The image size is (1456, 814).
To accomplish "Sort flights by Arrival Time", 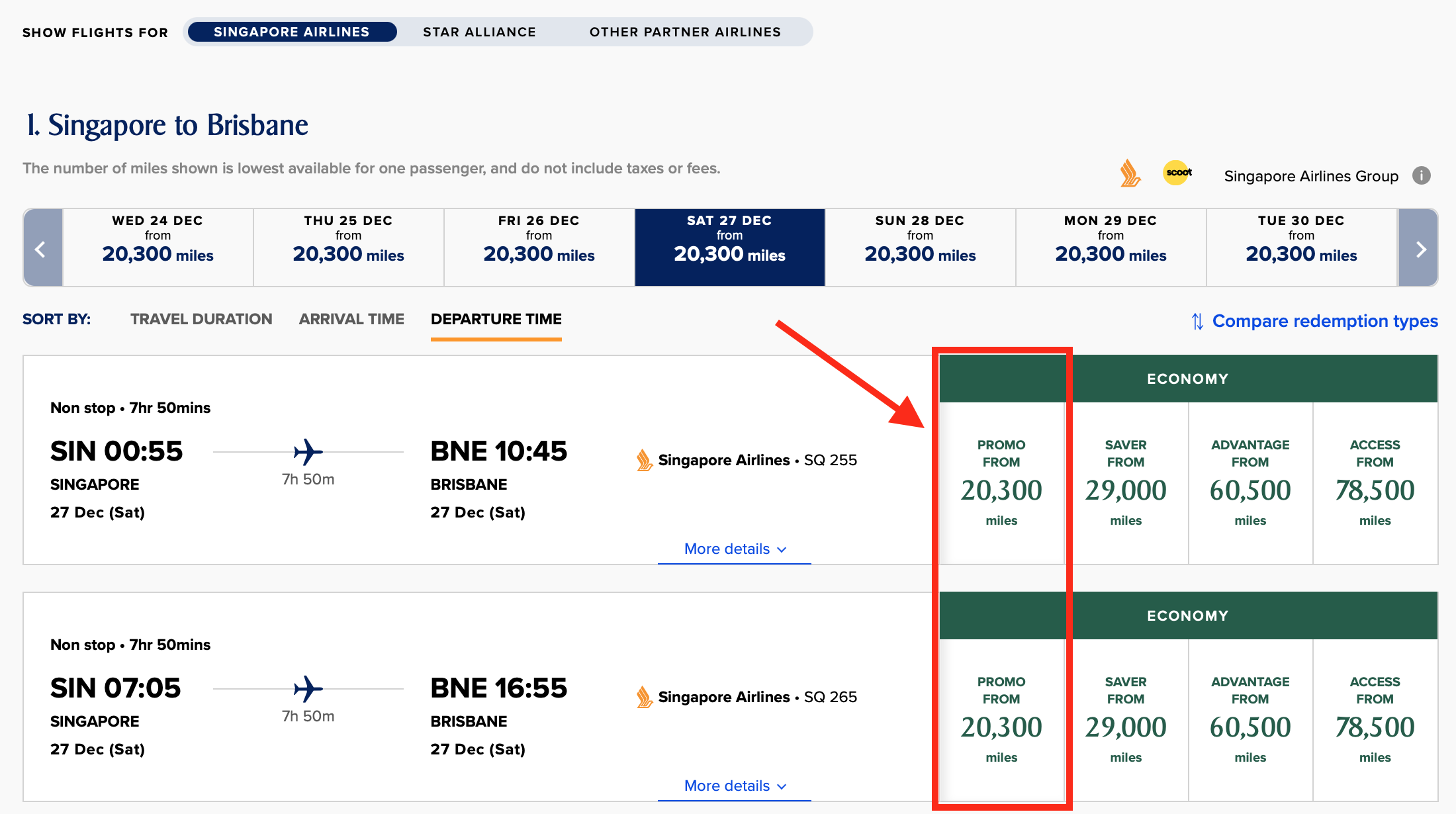I will [351, 319].
